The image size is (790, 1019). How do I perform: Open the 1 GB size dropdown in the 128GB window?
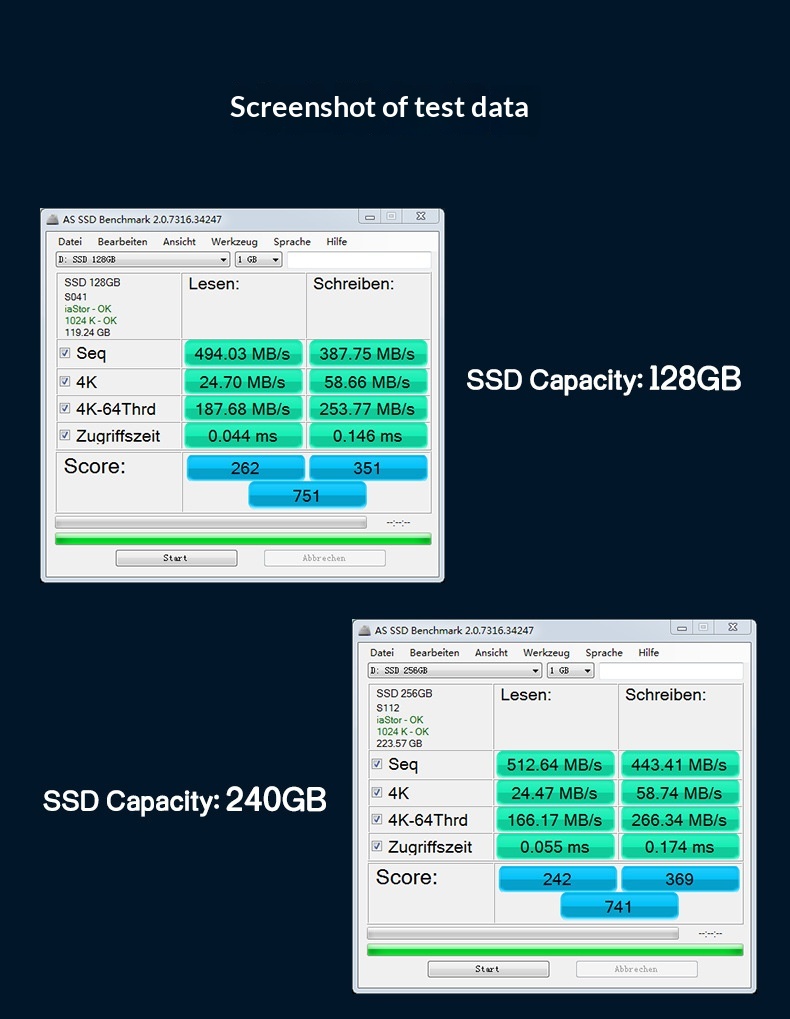coord(258,259)
